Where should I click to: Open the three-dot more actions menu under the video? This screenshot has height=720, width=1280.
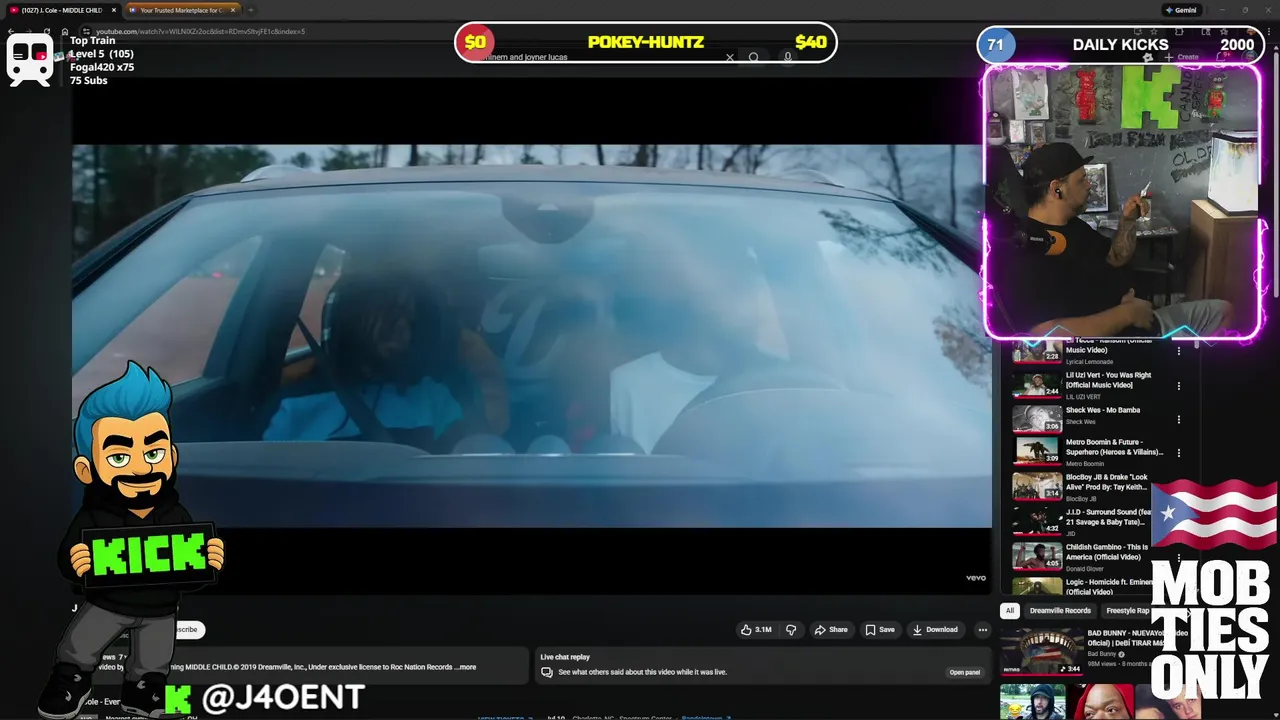point(983,630)
